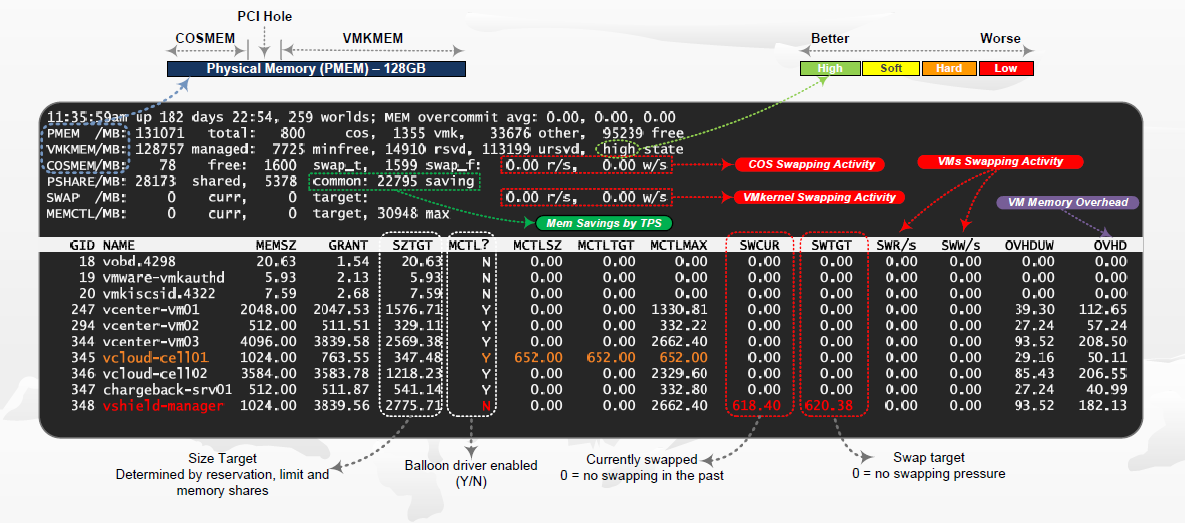Highlight the chargeback-srv01 row name
The width and height of the screenshot is (1185, 523).
167,389
